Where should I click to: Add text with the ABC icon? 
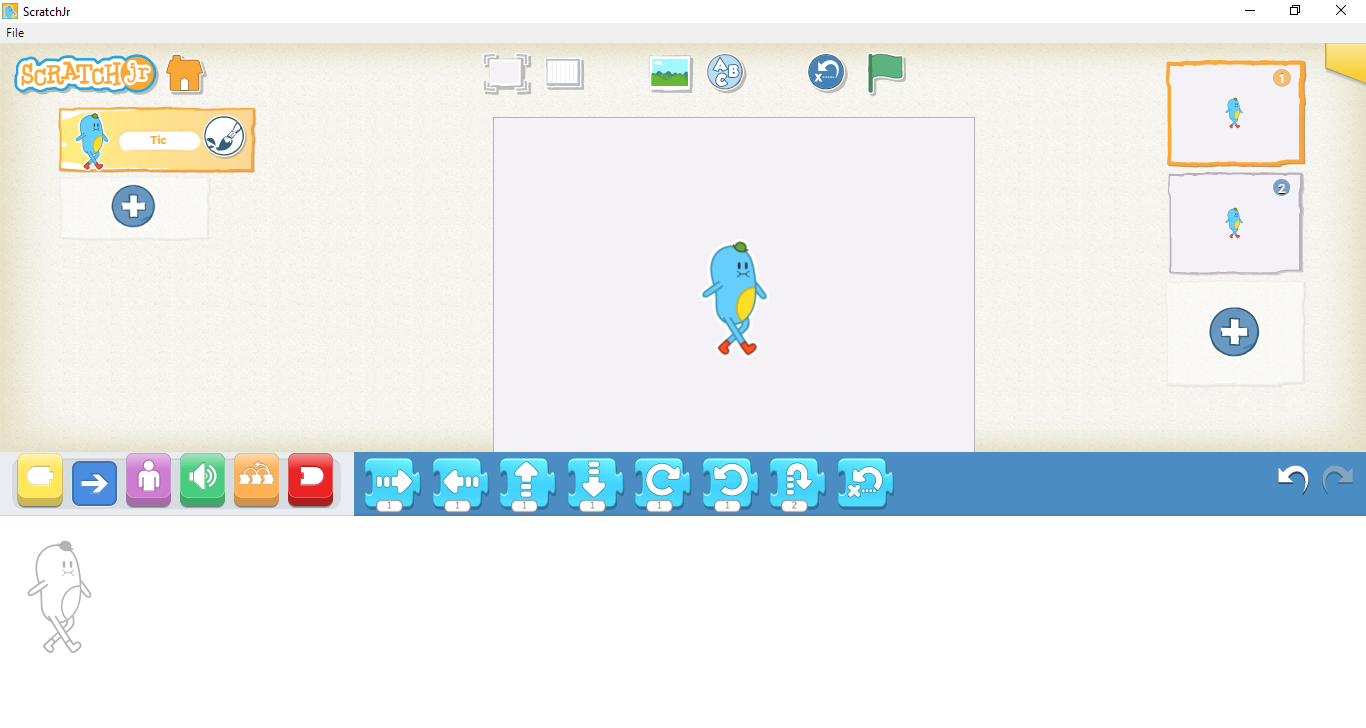pyautogui.click(x=726, y=73)
